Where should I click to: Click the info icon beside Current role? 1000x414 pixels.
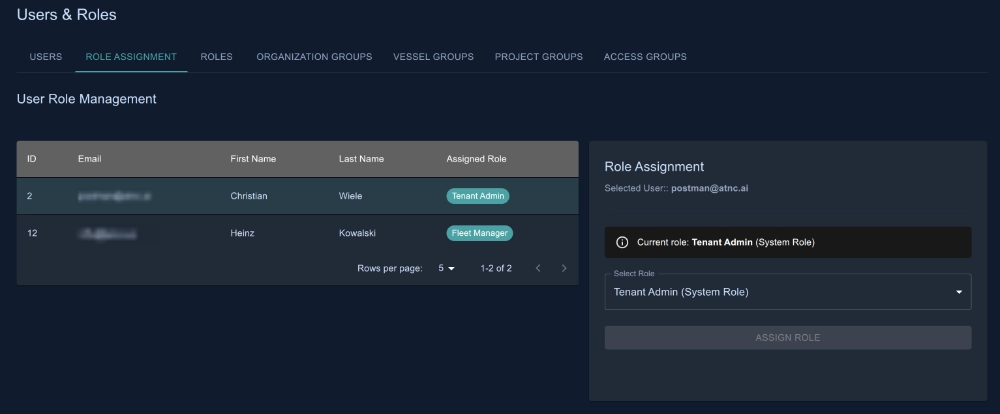pos(622,243)
